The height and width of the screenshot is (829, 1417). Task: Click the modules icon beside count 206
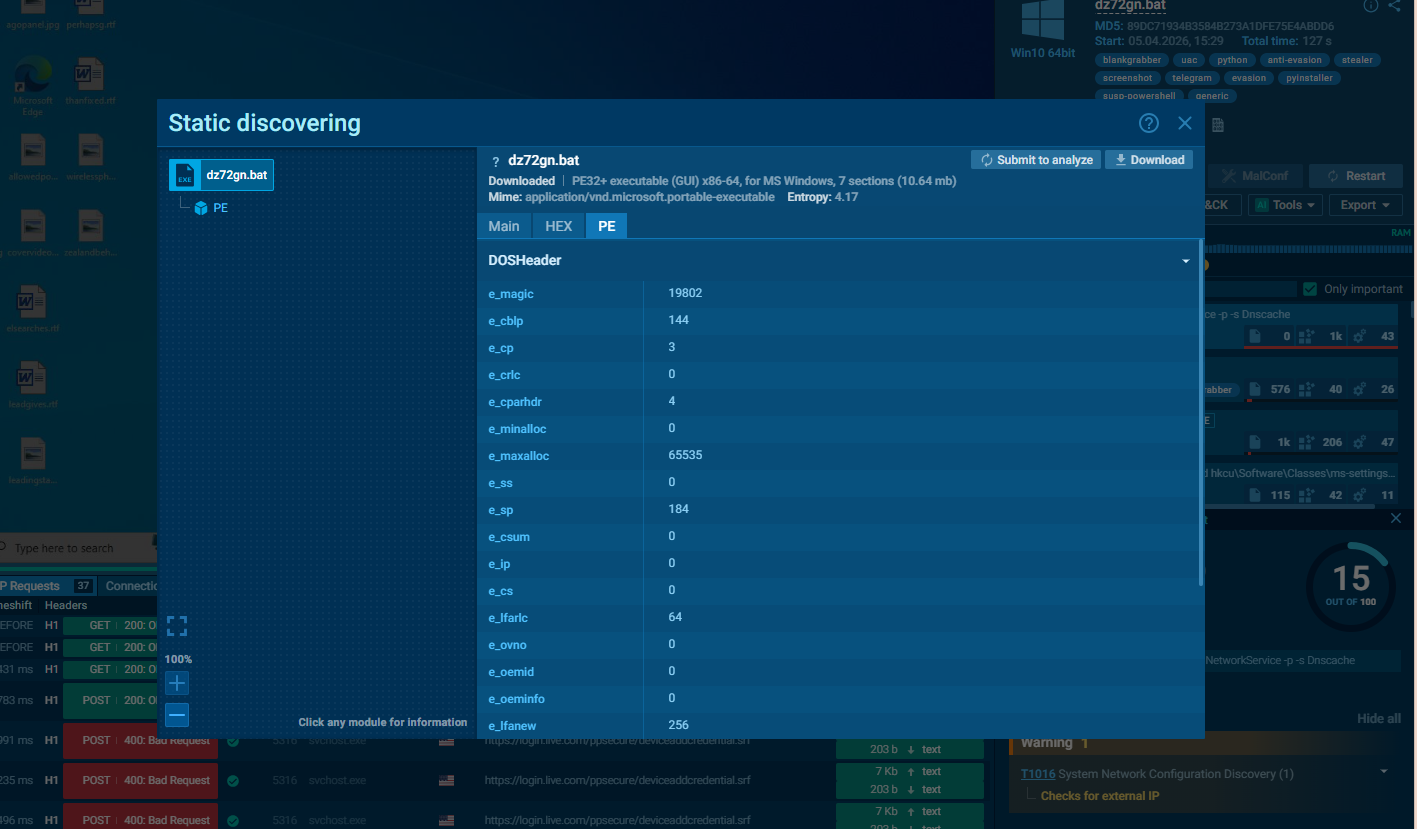point(1305,442)
